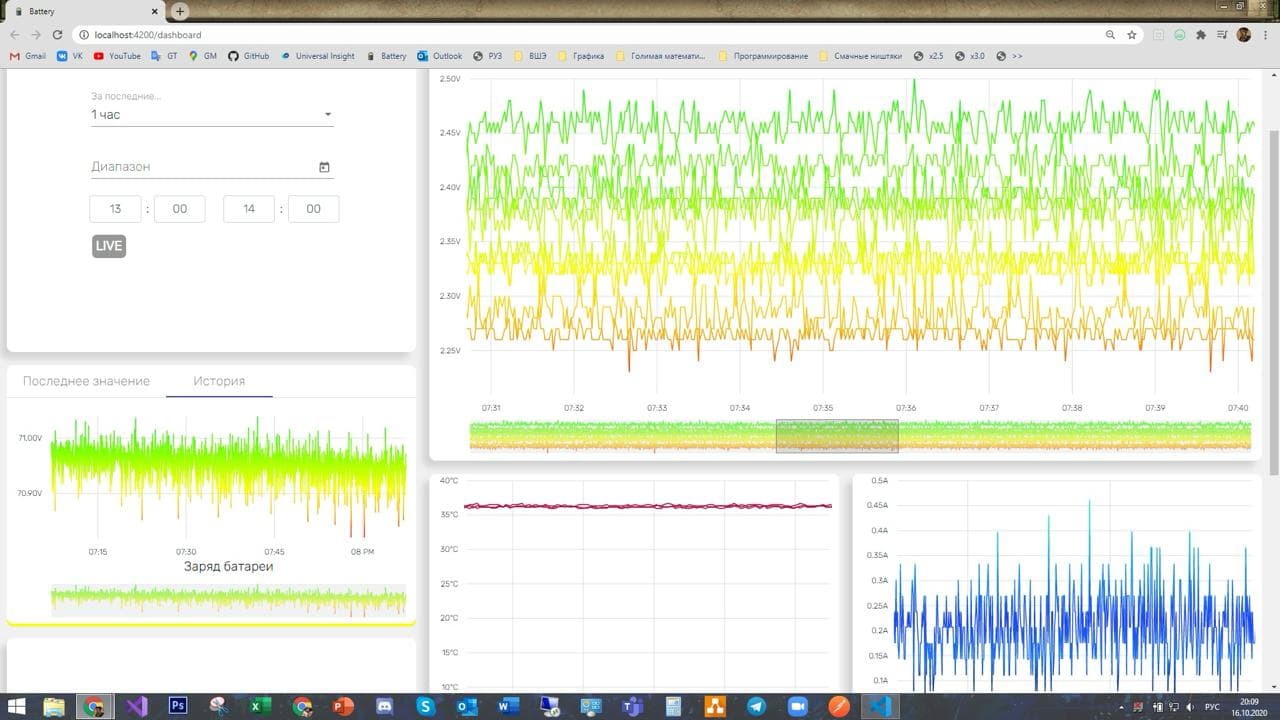The height and width of the screenshot is (720, 1280).
Task: Click the zoom magnifier icon in address bar
Action: [x=1110, y=34]
